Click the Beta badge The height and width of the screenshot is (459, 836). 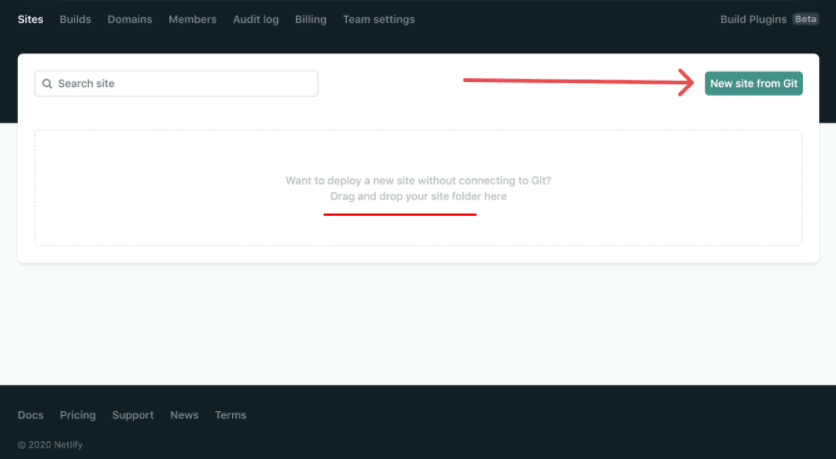[x=805, y=19]
